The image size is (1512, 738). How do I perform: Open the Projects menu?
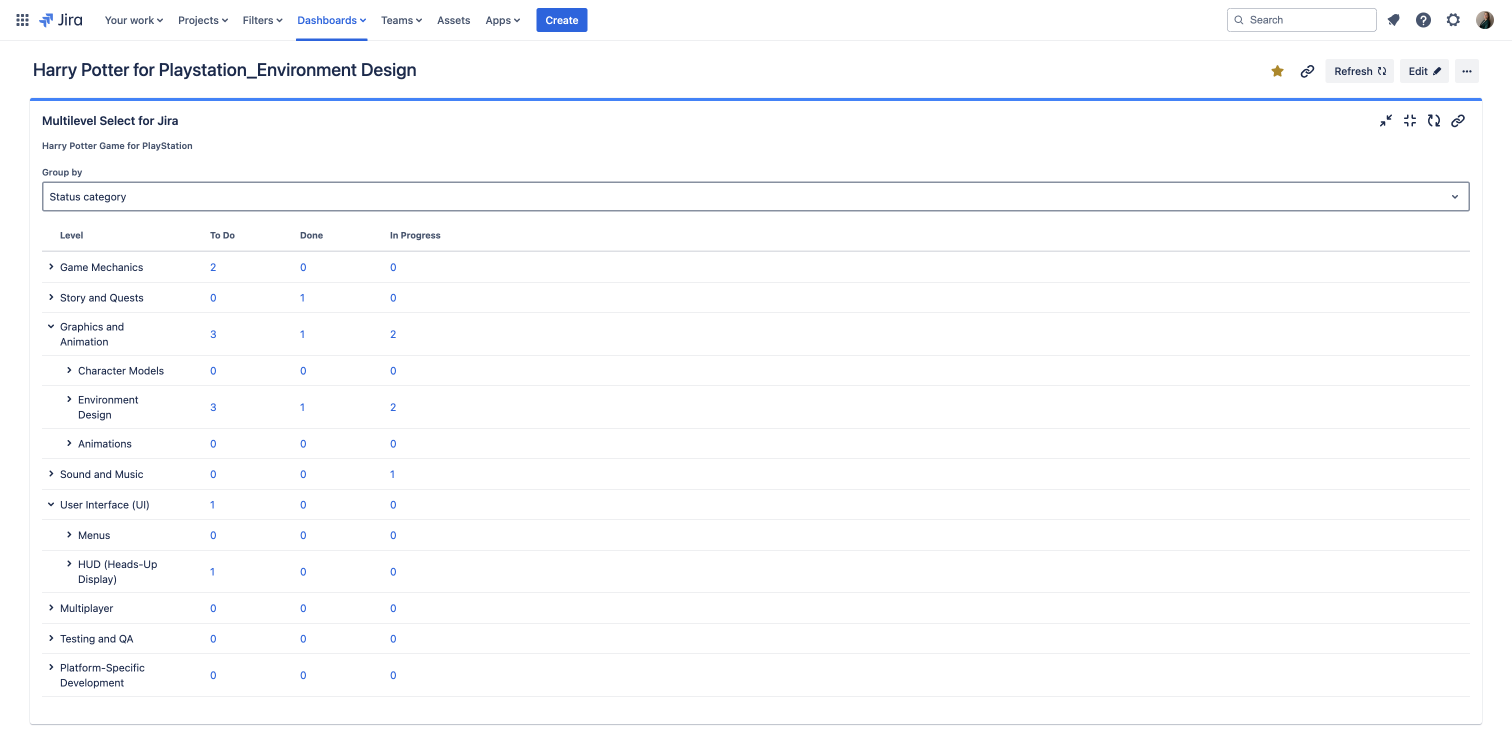pos(203,20)
